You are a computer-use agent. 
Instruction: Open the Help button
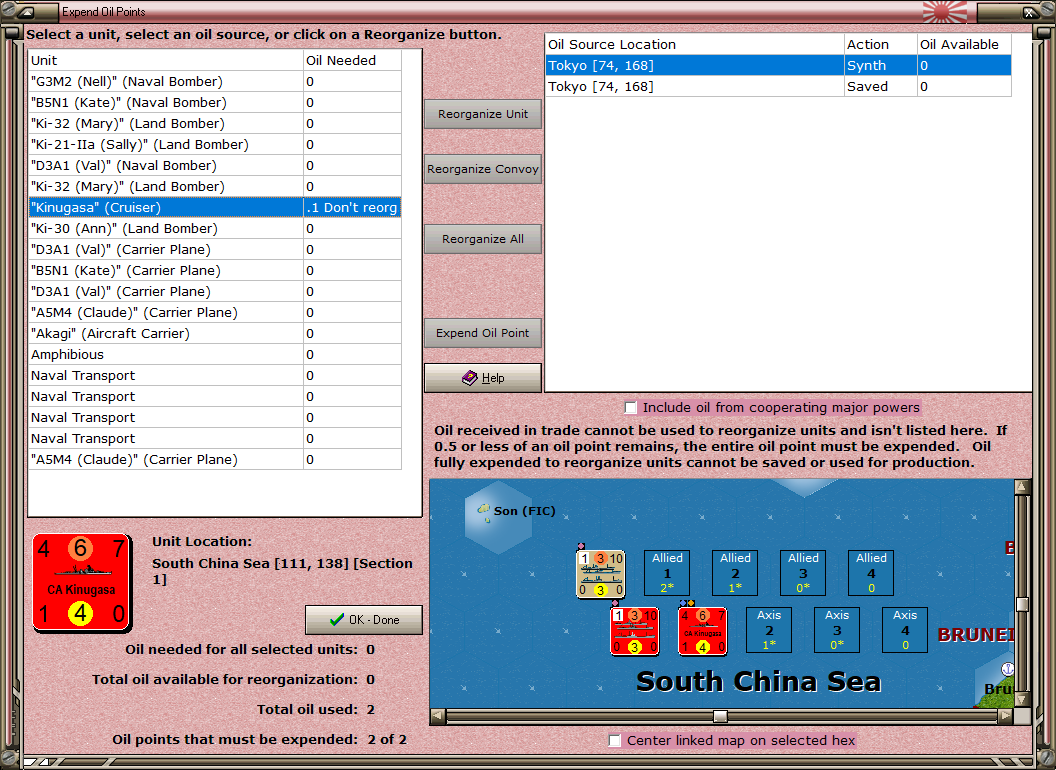coord(483,378)
